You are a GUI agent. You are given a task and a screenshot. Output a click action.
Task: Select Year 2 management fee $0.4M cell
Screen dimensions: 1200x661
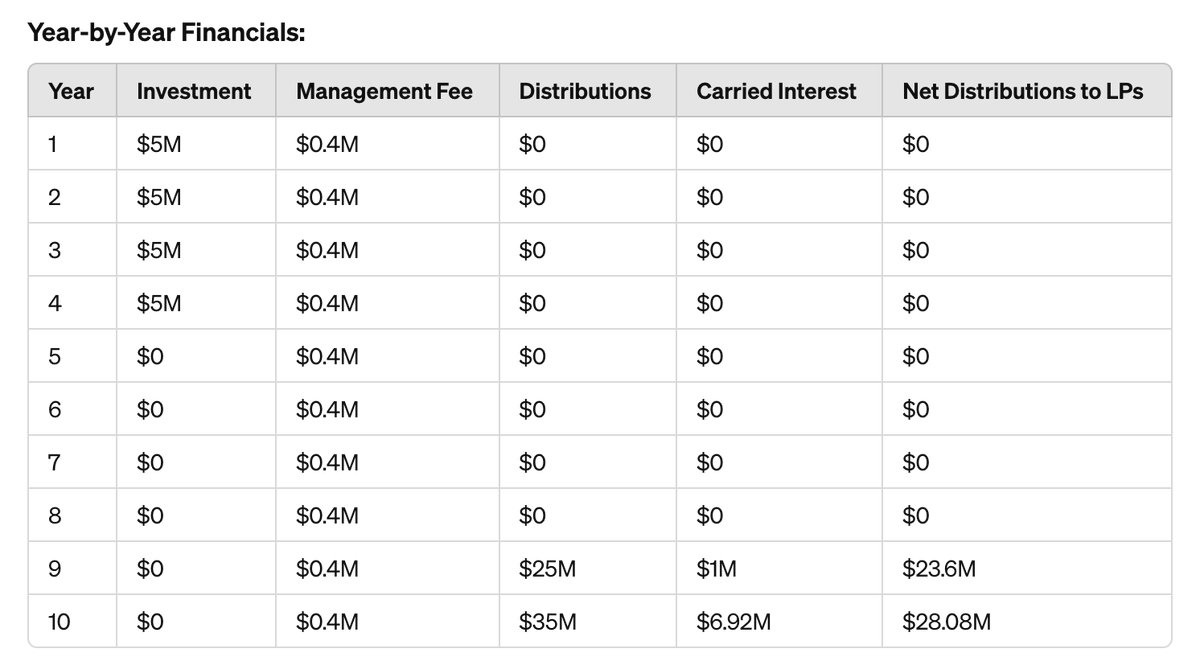(x=328, y=197)
